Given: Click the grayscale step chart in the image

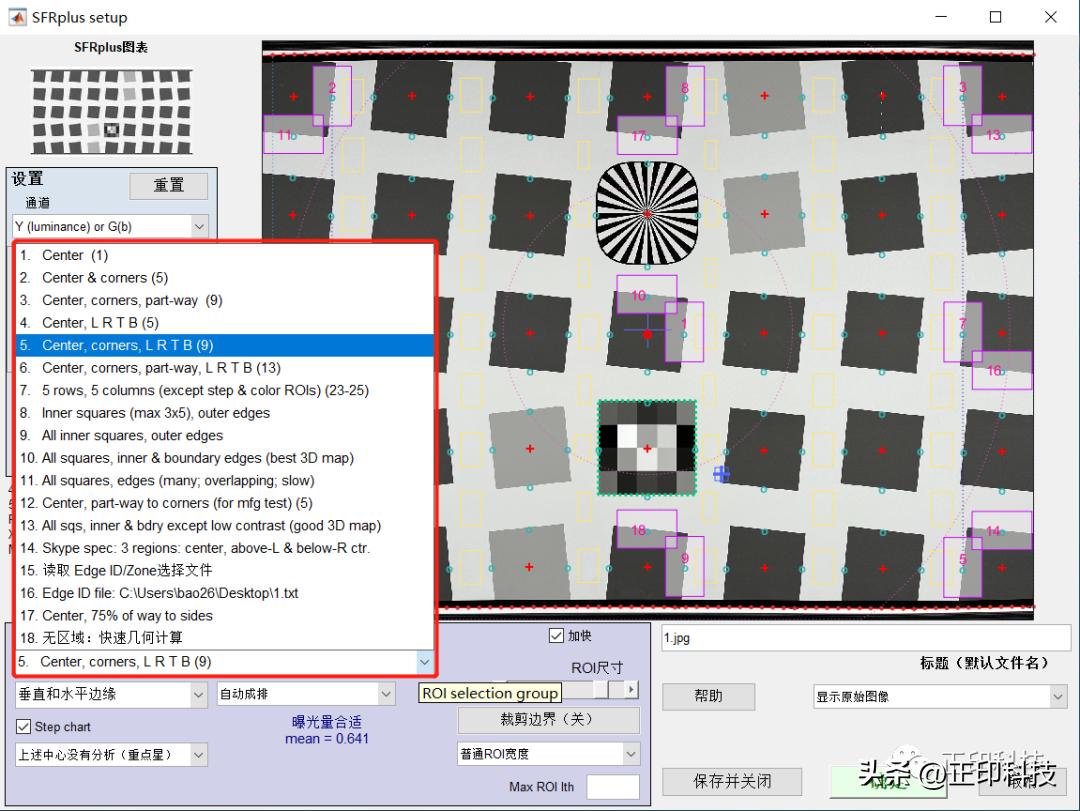Looking at the screenshot, I should click(647, 448).
